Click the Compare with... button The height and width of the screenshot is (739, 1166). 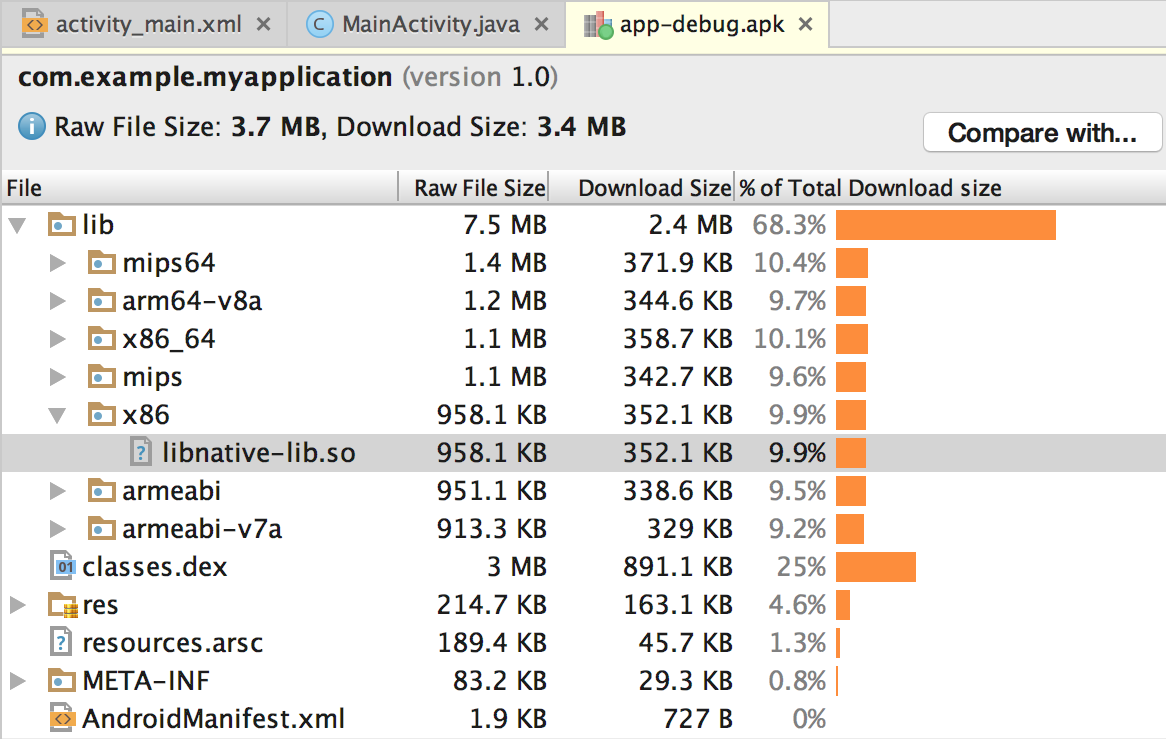pyautogui.click(x=1042, y=133)
